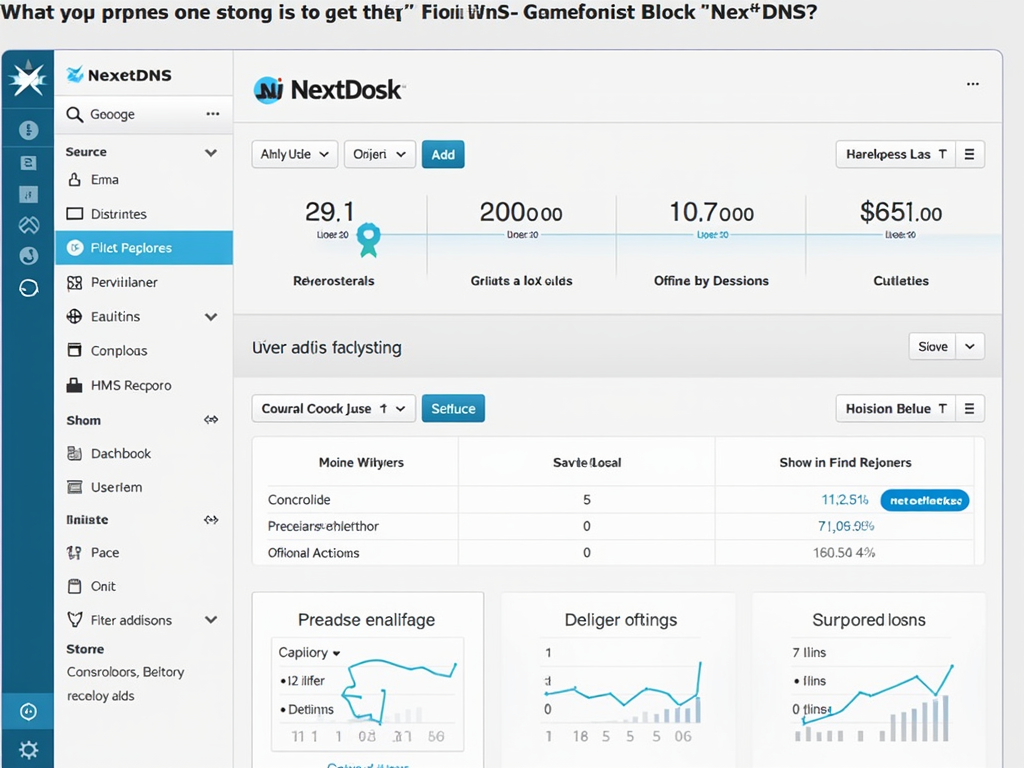The image size is (1024, 768).
Task: Open settings gear at rail bottom
Action: [28, 749]
